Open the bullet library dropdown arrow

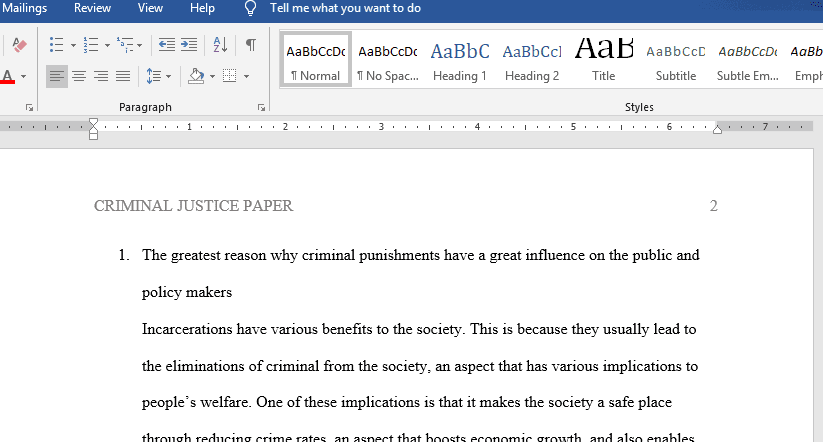(x=73, y=46)
